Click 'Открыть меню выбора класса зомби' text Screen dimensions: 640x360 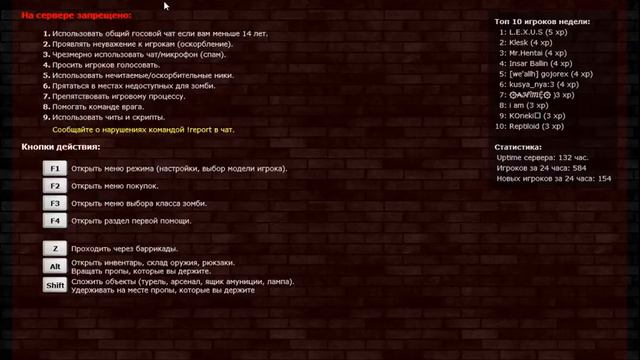click(x=139, y=203)
